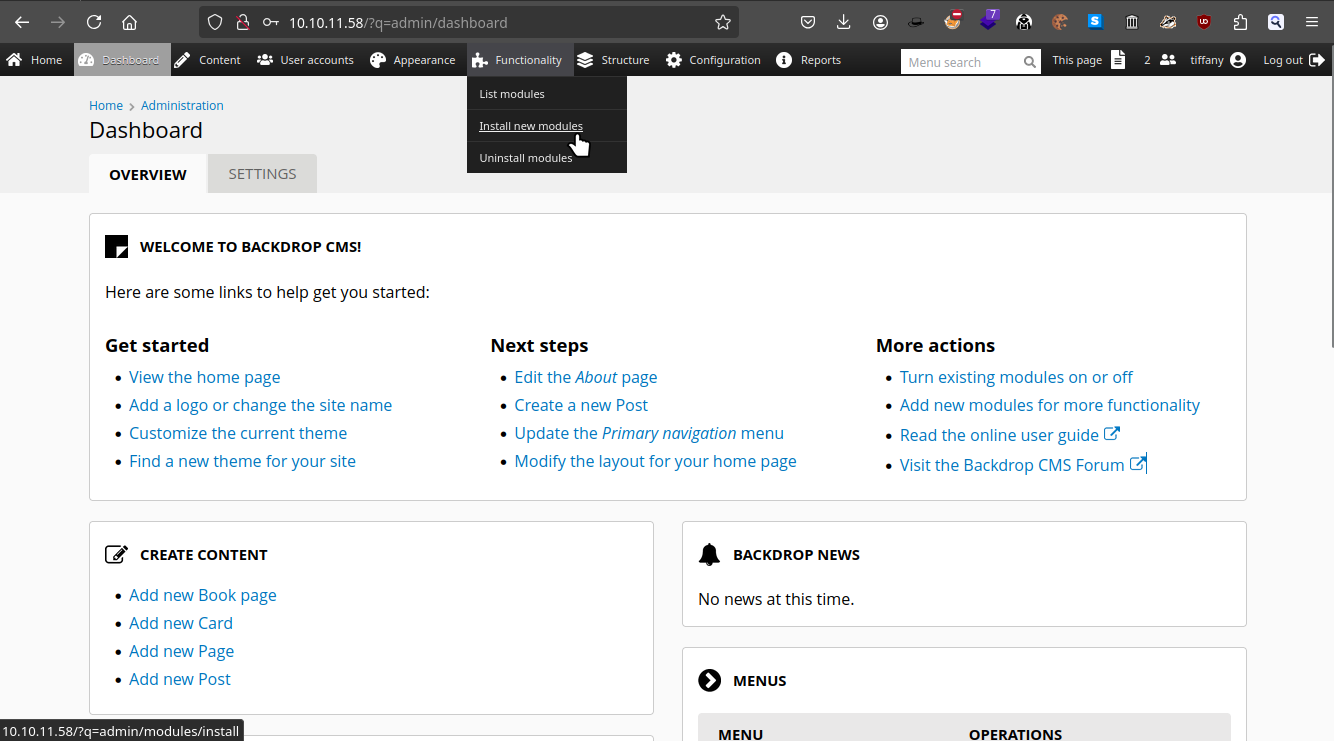The height and width of the screenshot is (741, 1334).
Task: Select the Overview tab
Action: [x=148, y=174]
